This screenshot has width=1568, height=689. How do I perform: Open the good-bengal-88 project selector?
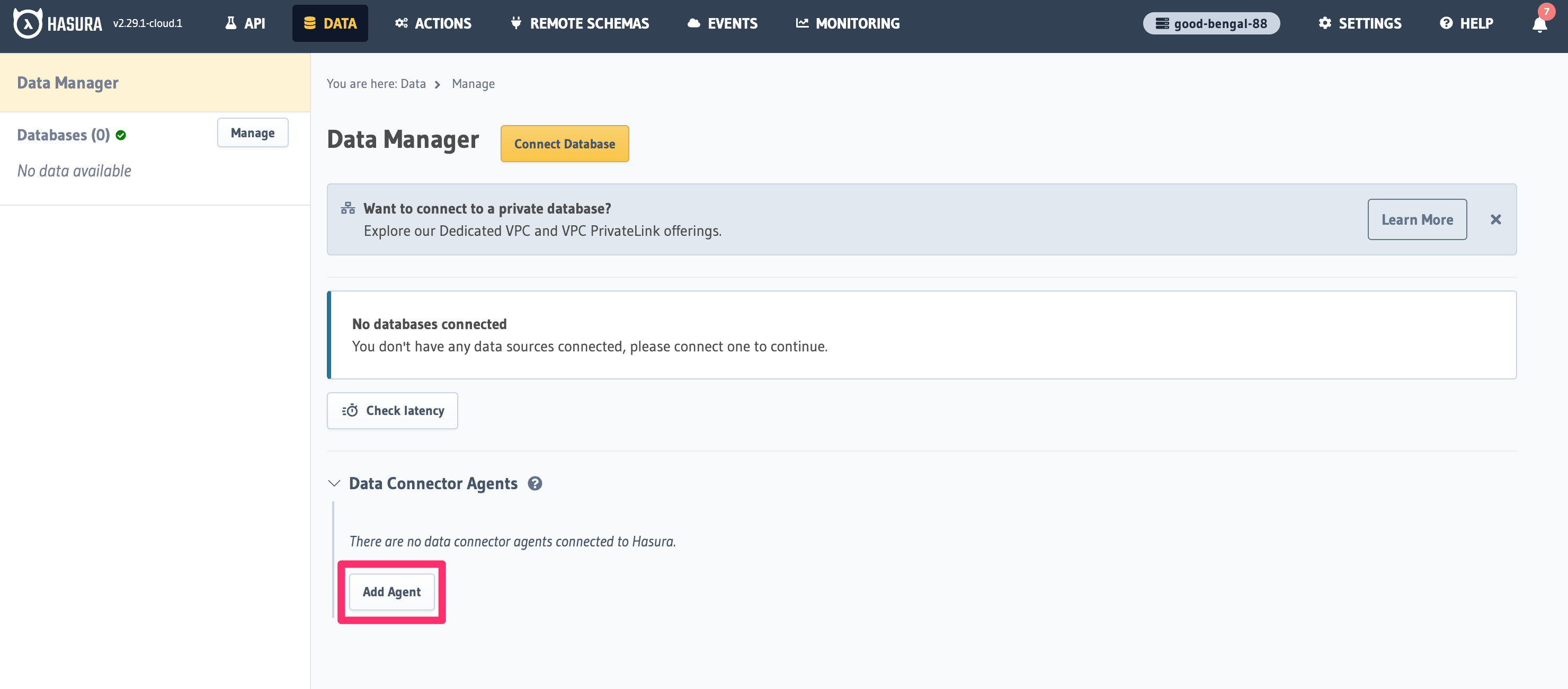(1211, 23)
